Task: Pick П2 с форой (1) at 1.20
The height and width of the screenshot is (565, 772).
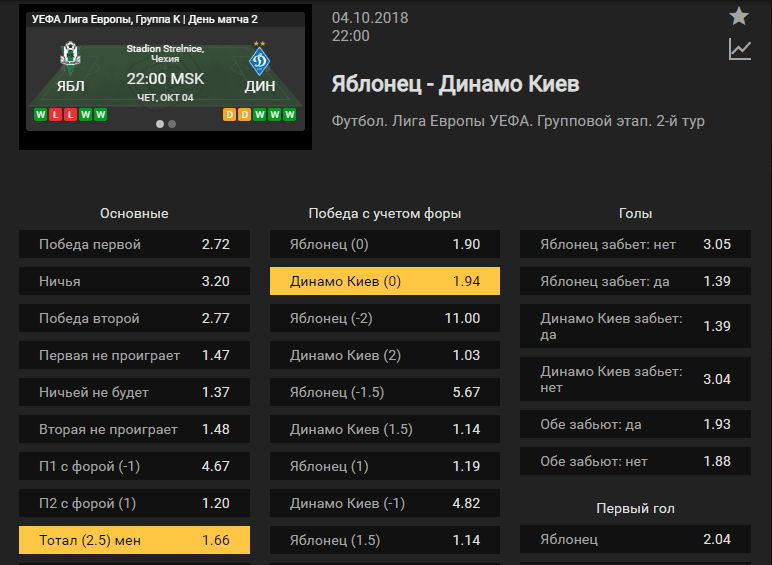Action: [x=134, y=503]
